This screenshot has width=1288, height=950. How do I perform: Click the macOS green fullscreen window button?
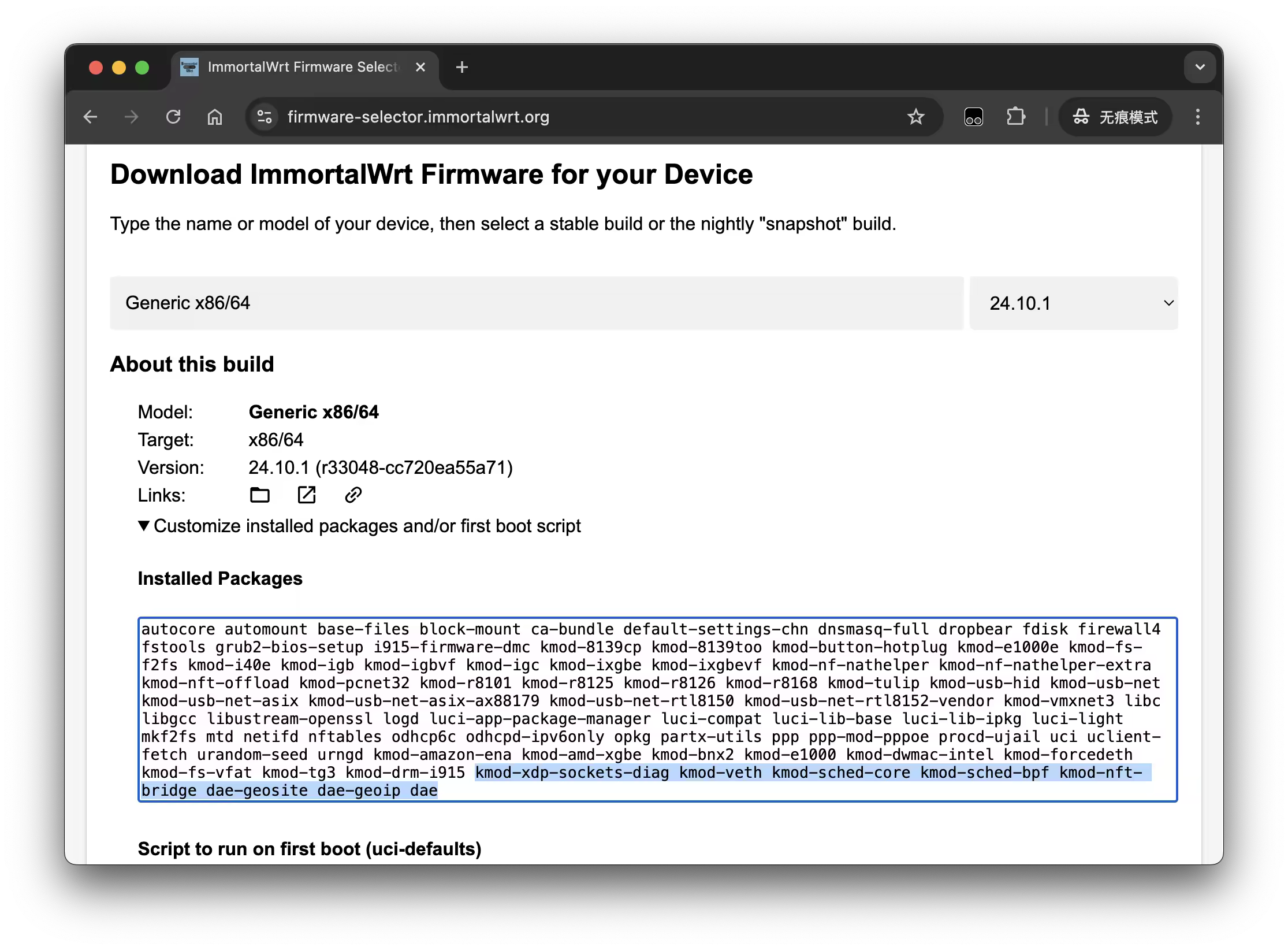point(142,68)
